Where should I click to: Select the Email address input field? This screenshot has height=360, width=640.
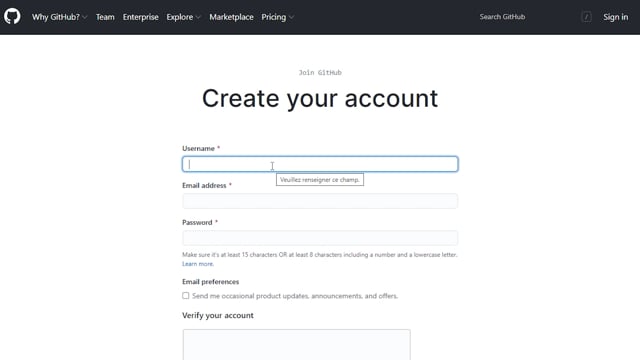click(x=320, y=201)
